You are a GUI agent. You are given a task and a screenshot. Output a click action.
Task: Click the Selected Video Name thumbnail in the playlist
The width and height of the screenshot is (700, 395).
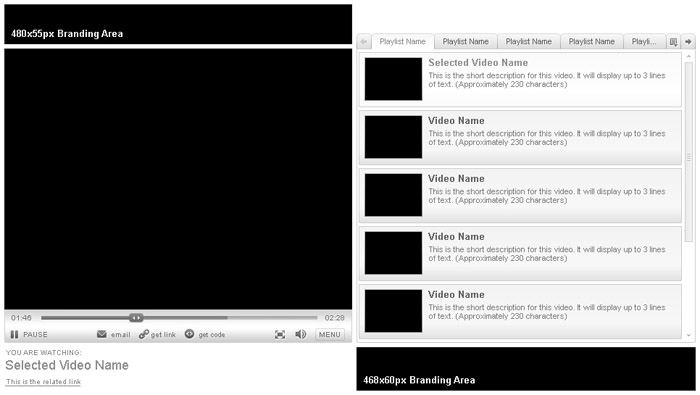tap(393, 79)
